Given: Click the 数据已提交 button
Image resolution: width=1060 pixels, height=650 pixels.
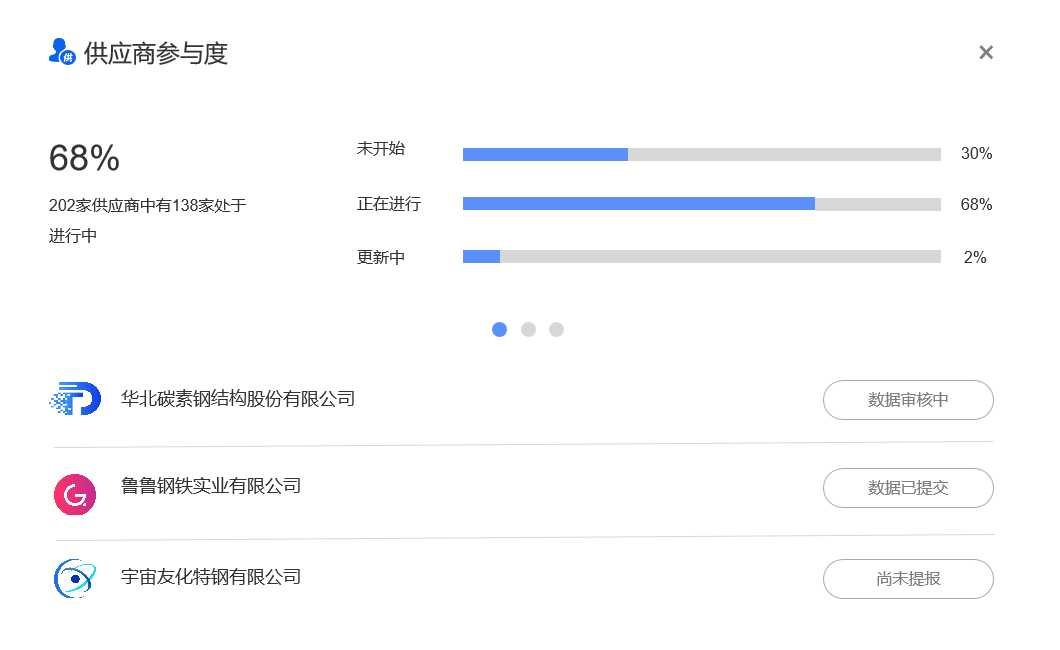Looking at the screenshot, I should pos(908,488).
